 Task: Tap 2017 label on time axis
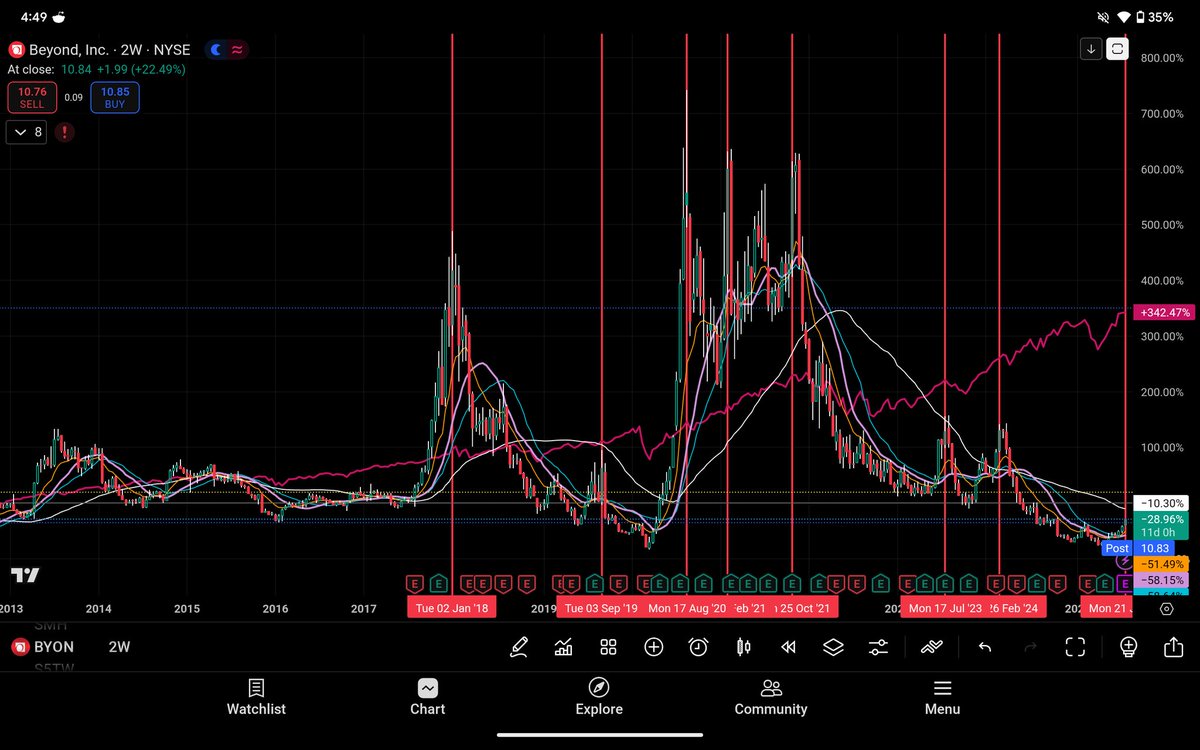pos(363,608)
